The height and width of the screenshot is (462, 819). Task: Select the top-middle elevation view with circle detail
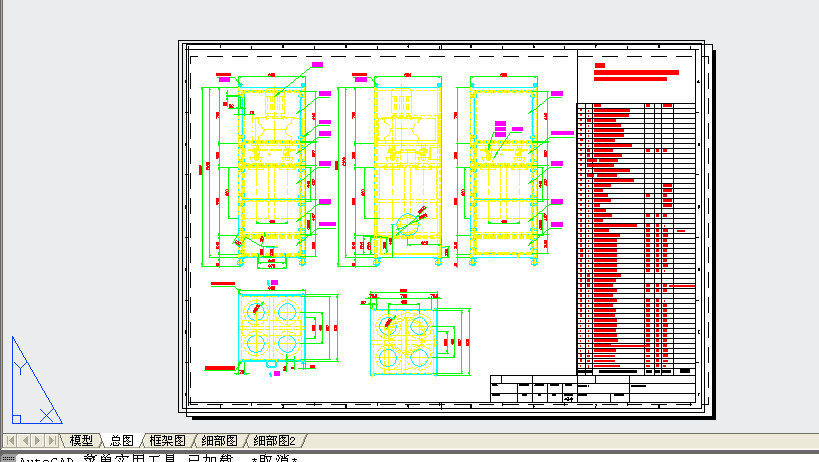[x=394, y=170]
